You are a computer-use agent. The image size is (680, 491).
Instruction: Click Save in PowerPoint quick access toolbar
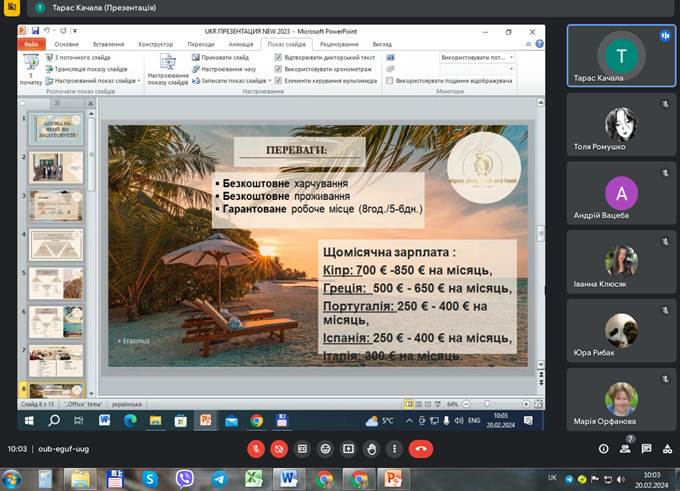[x=36, y=31]
